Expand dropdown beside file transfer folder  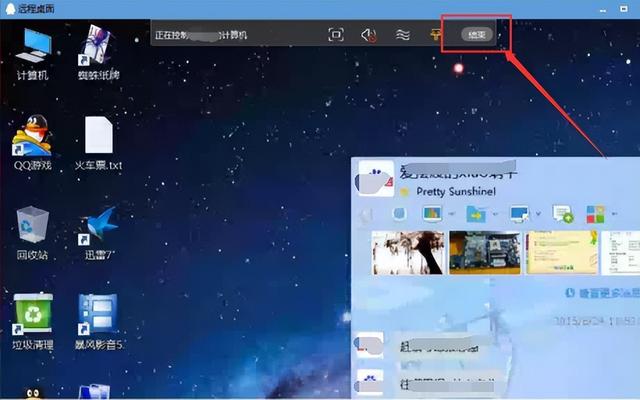pos(495,213)
